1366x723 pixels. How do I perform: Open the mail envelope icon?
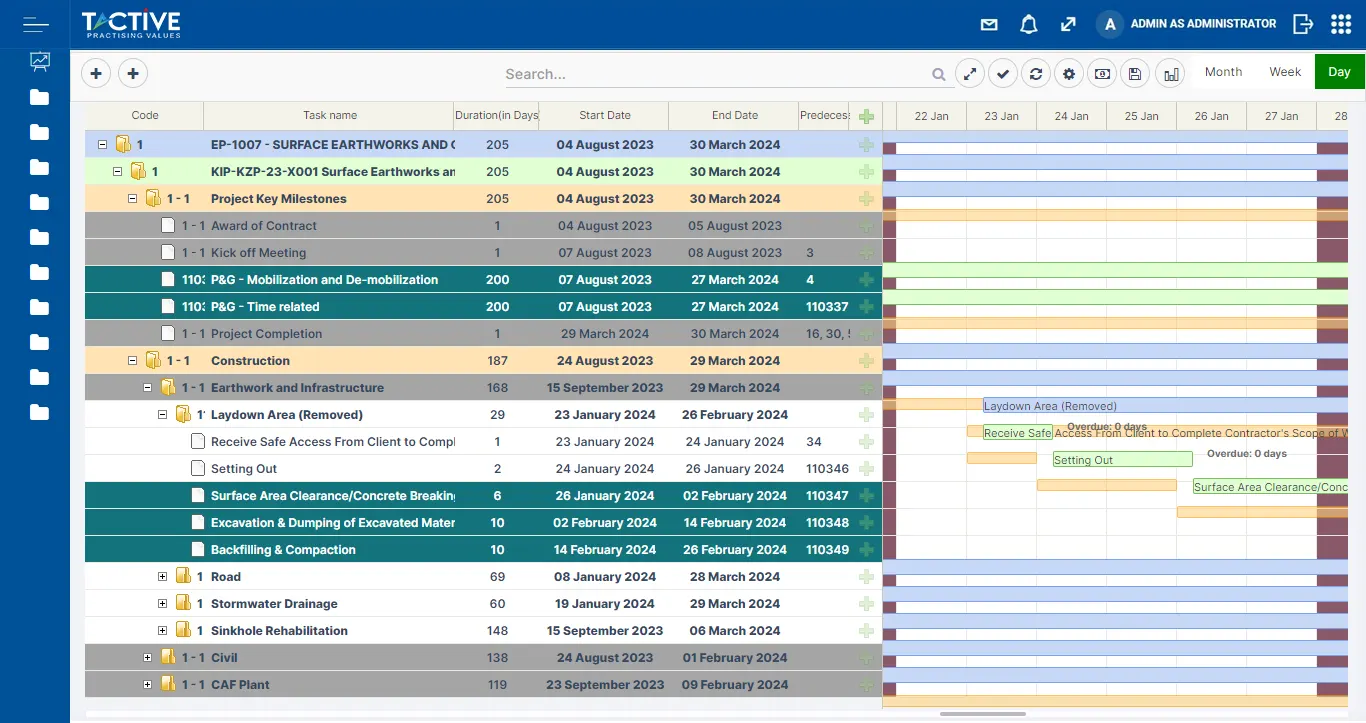[989, 24]
